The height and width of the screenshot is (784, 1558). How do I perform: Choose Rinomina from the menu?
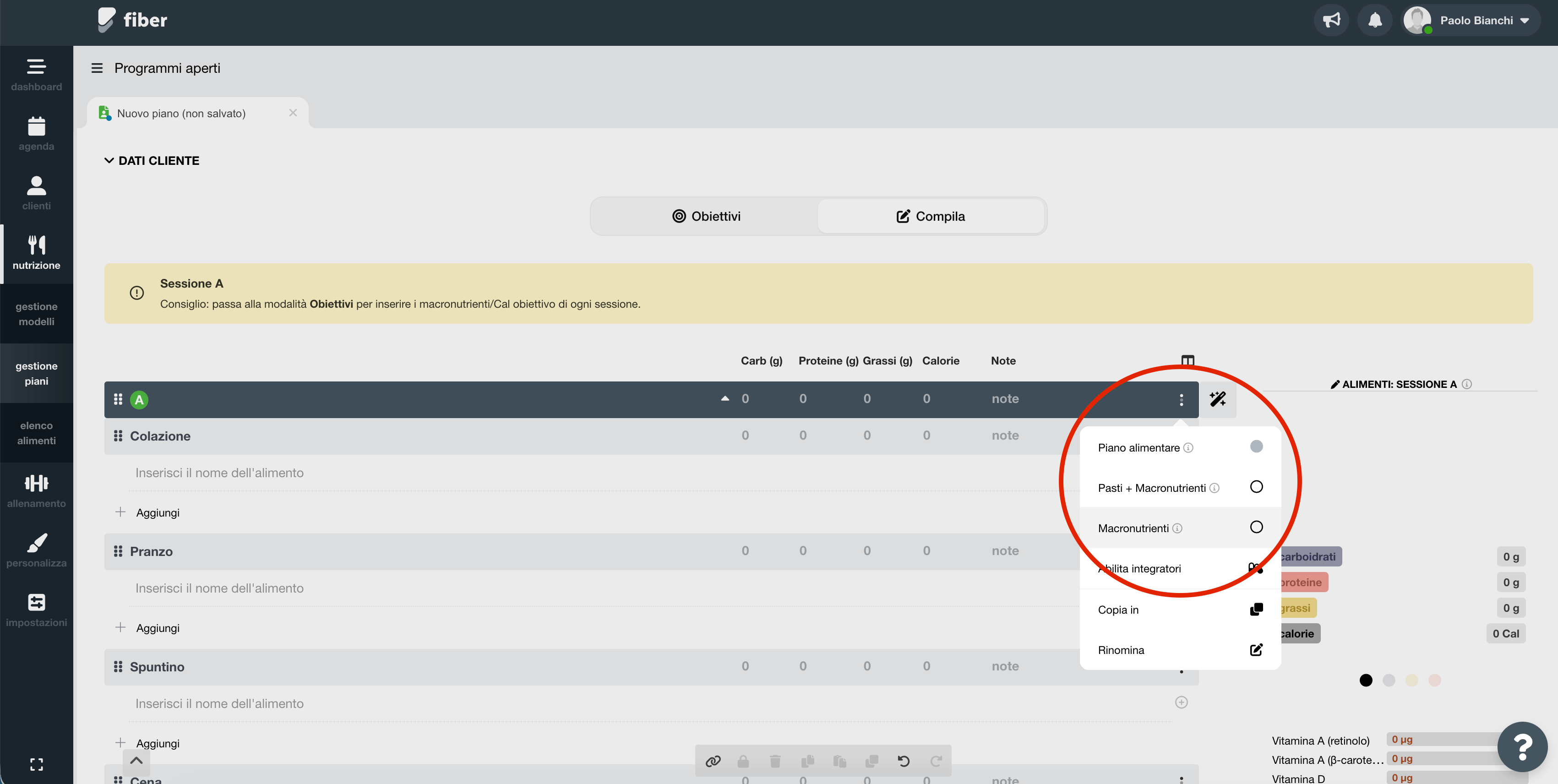pyautogui.click(x=1180, y=650)
